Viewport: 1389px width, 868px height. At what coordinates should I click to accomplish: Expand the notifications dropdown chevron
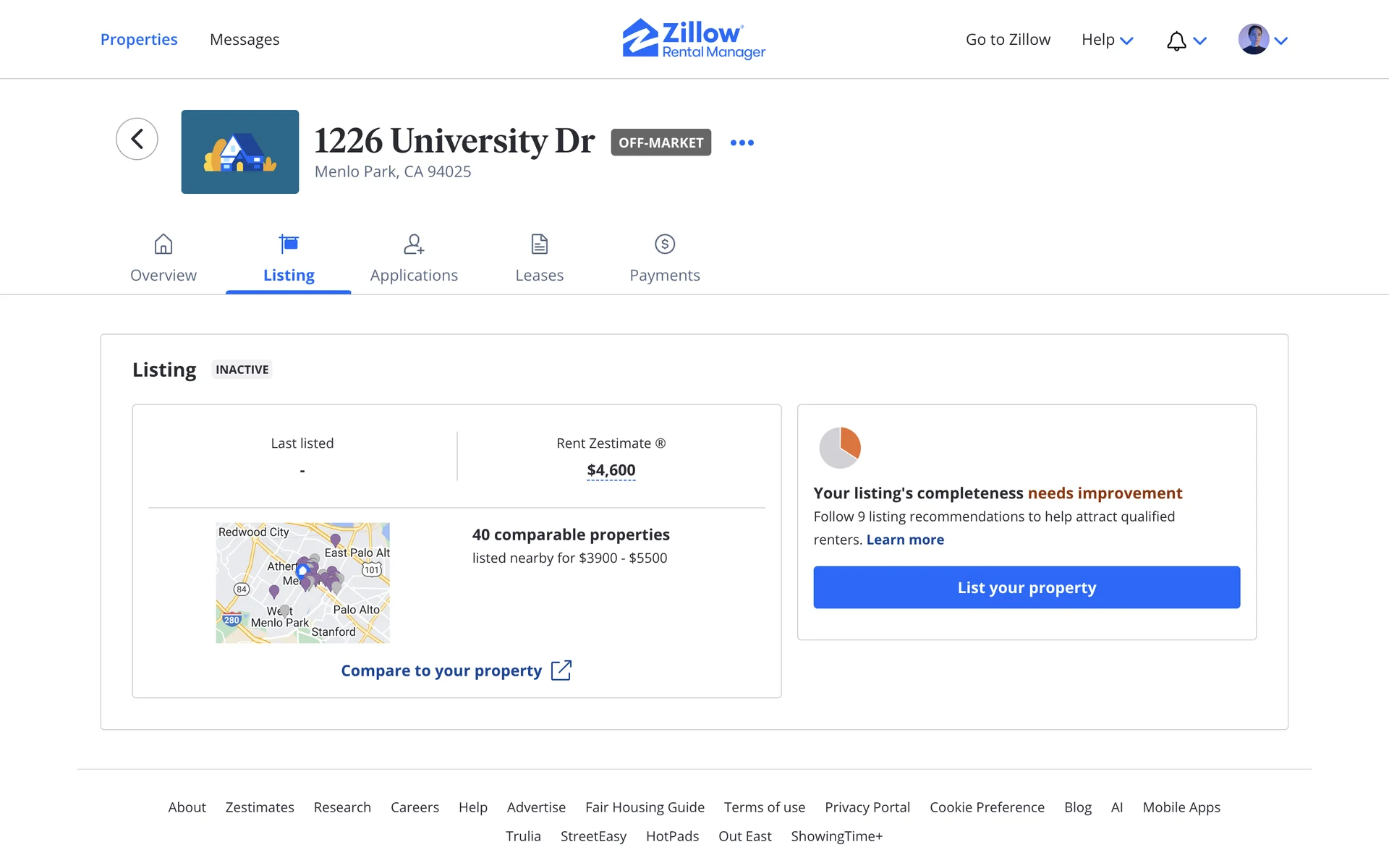click(x=1200, y=41)
